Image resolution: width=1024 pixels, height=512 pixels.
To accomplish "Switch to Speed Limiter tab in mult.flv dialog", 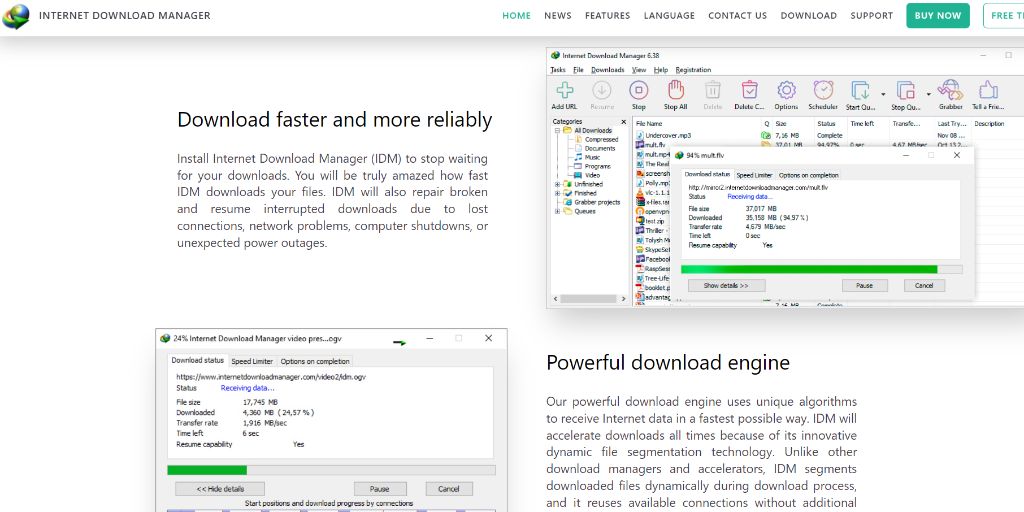I will [754, 175].
